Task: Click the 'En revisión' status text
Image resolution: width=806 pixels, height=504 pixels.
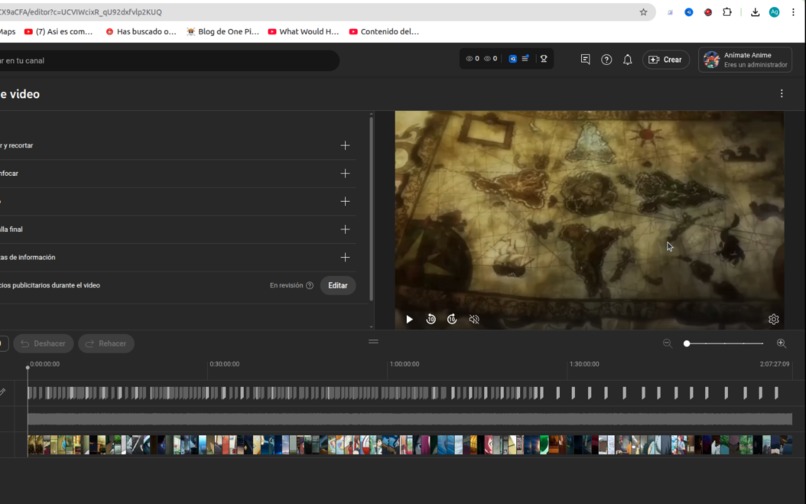Action: (286, 285)
